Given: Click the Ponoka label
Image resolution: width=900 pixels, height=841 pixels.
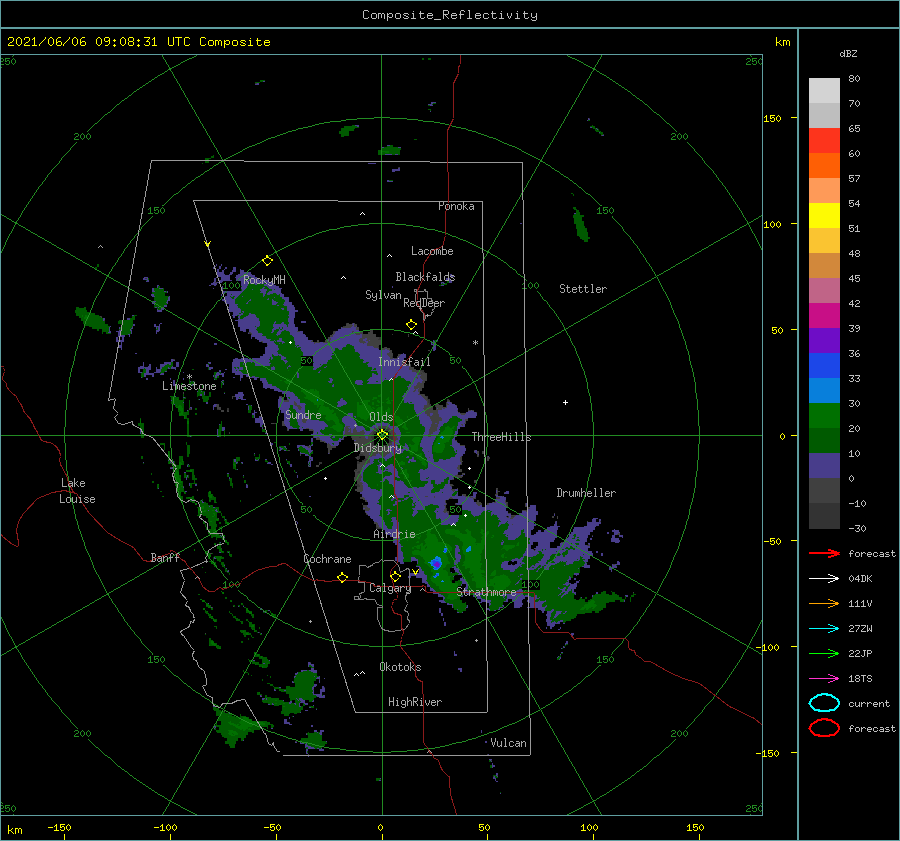Looking at the screenshot, I should coord(456,206).
